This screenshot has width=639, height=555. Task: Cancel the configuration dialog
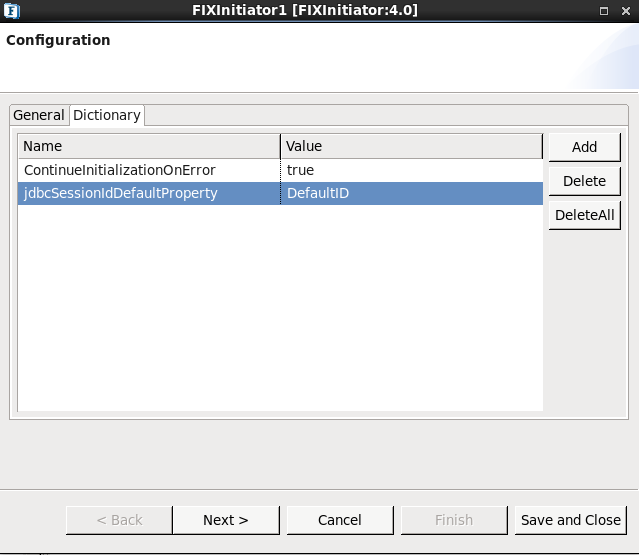point(340,520)
